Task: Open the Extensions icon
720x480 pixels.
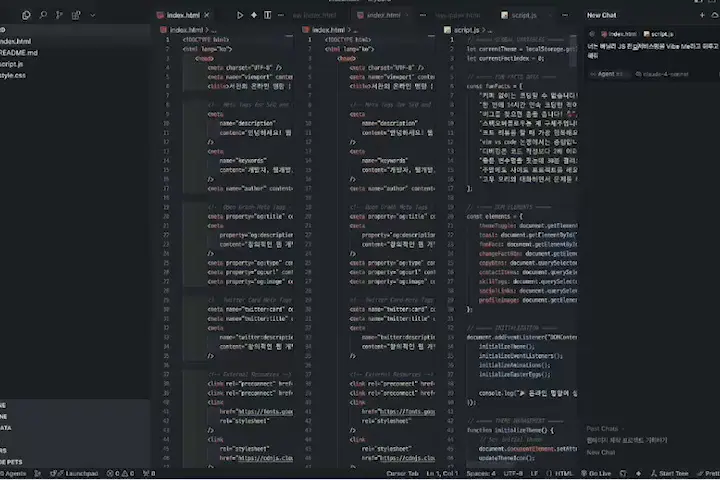Action: [x=76, y=15]
